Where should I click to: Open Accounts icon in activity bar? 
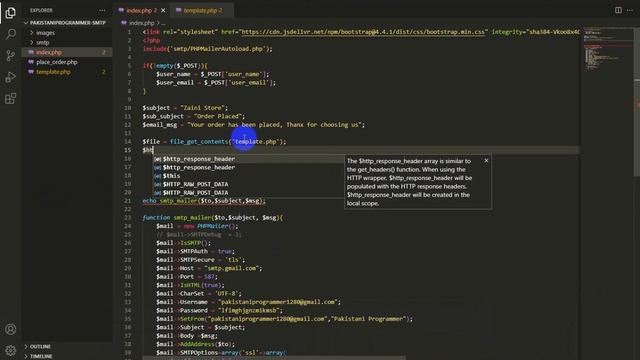pyautogui.click(x=11, y=329)
